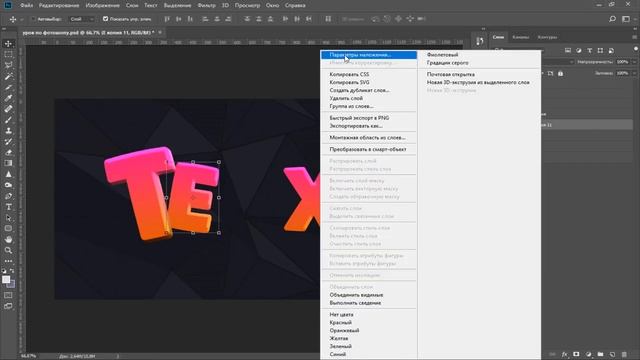Choose Параметры наложения in context menu
Viewport: 640px width, 360px height.
pos(369,55)
